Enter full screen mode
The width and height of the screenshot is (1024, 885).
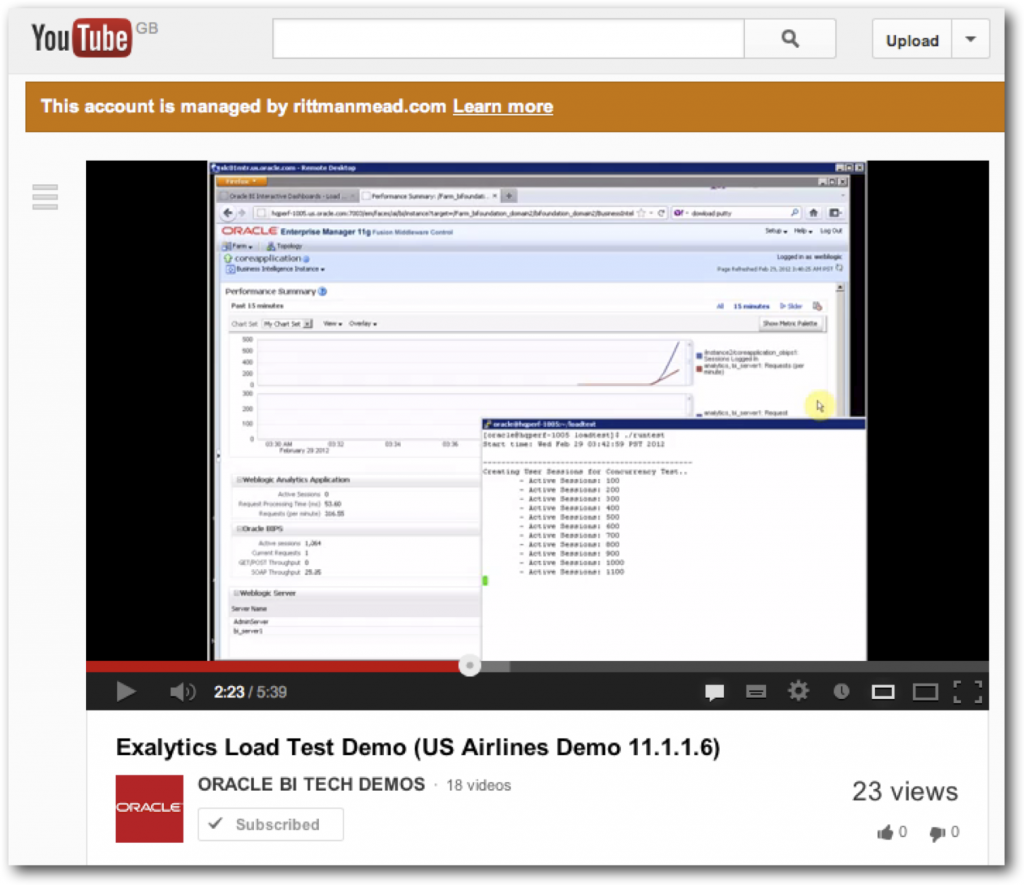pos(968,692)
